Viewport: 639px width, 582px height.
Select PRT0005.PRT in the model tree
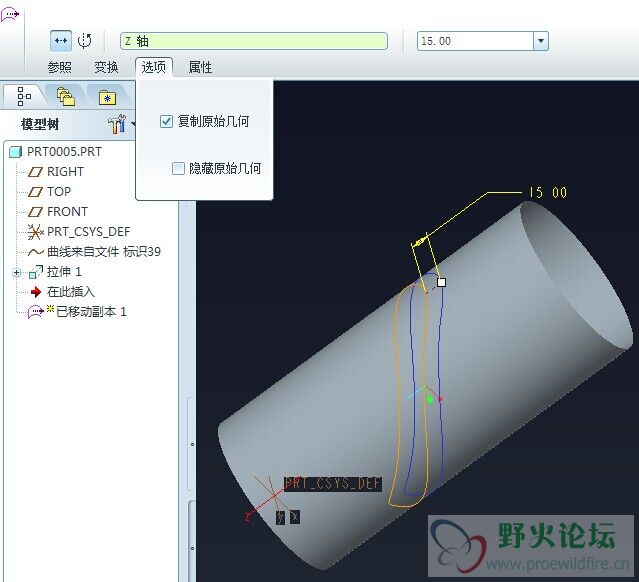click(64, 152)
